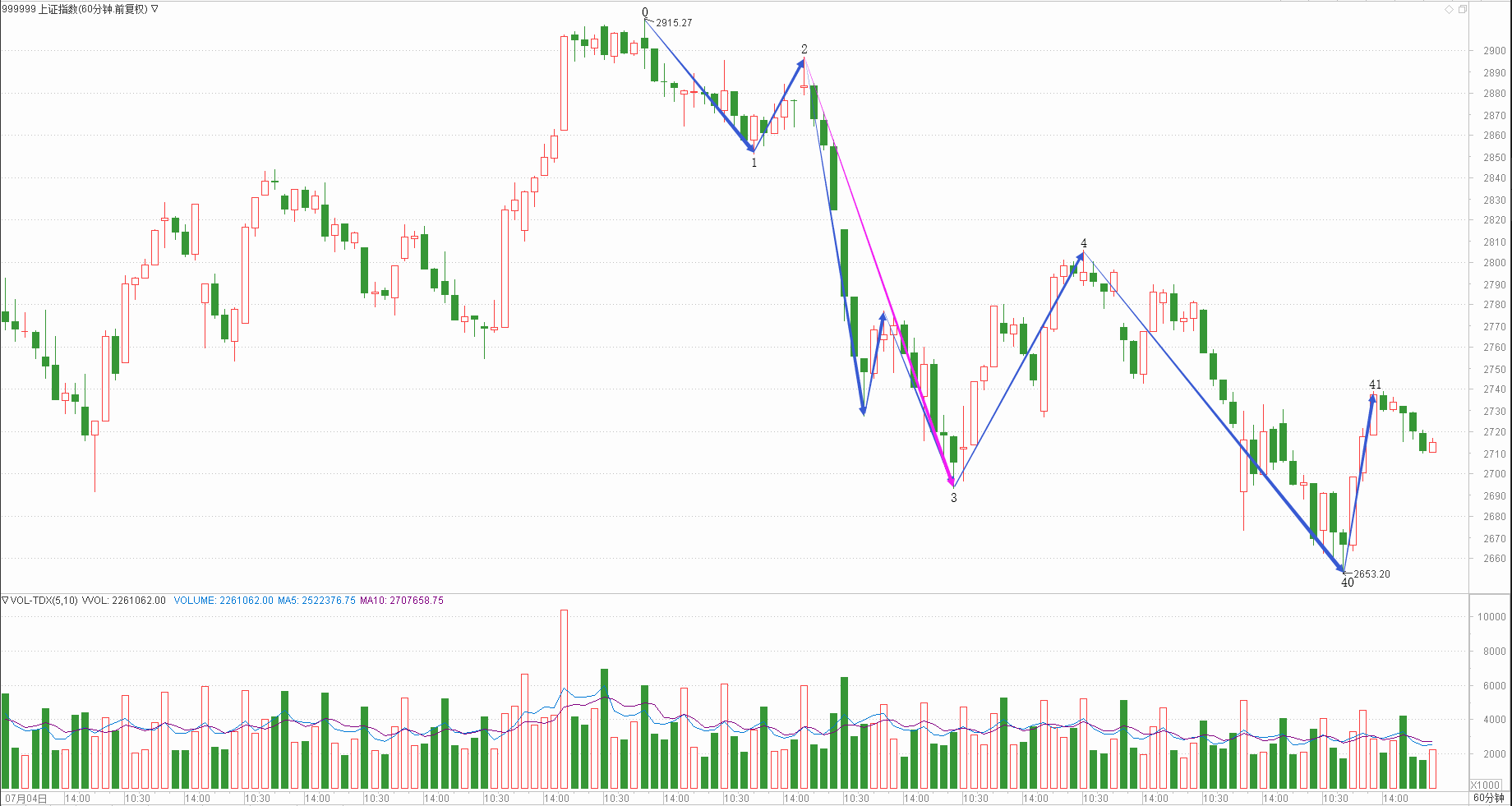Click the 2900 level on price axis

tap(1494, 51)
